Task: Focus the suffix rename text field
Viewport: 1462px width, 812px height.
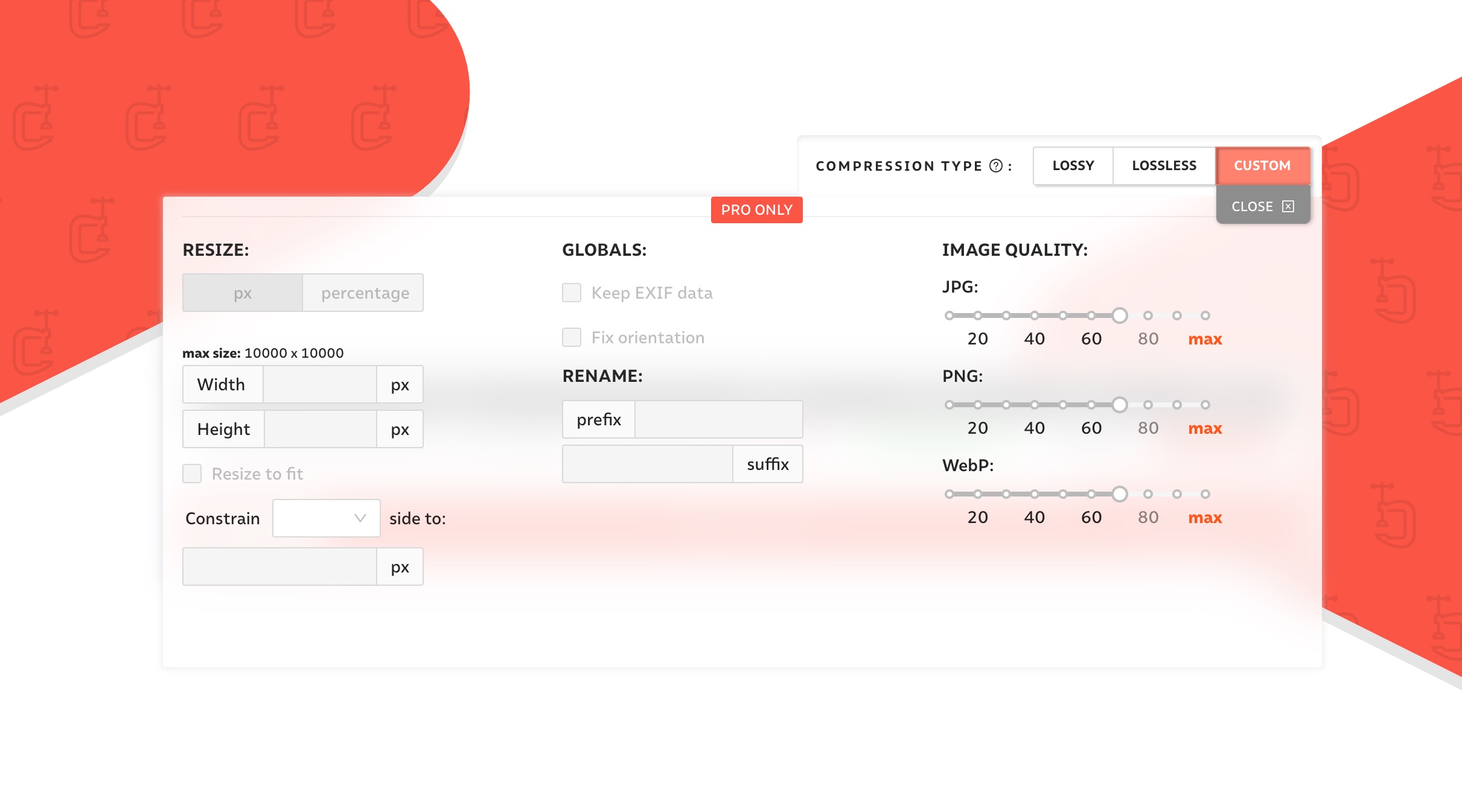Action: click(647, 464)
